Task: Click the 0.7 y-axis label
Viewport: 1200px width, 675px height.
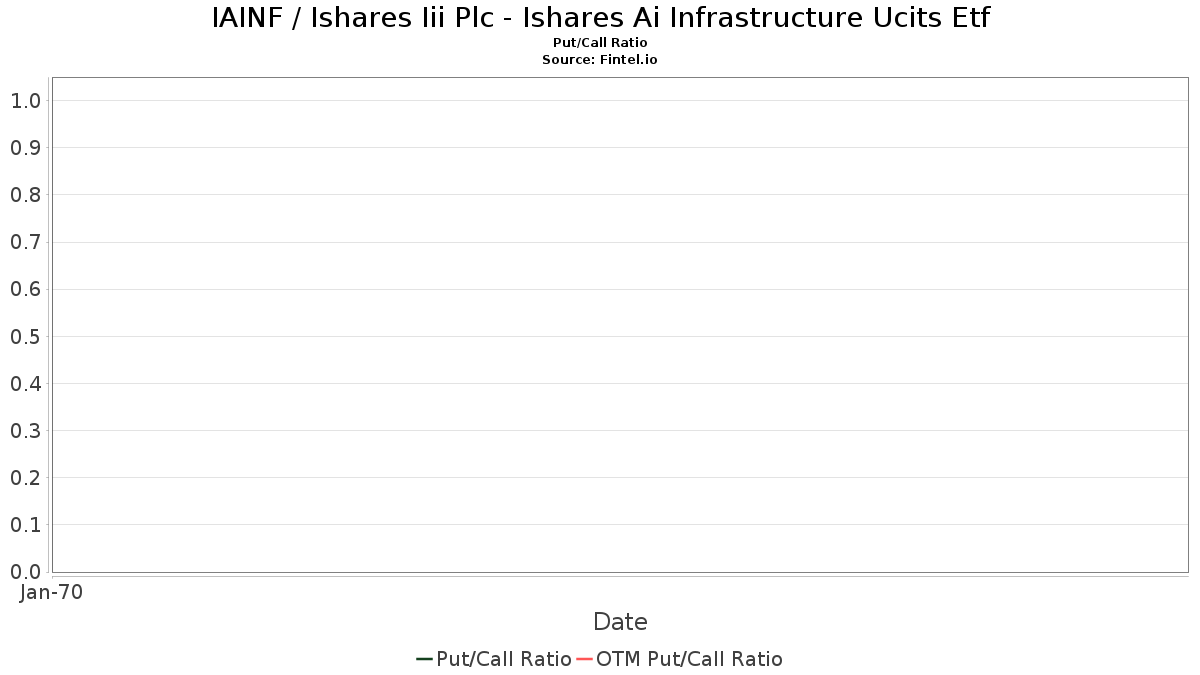Action: tap(25, 242)
